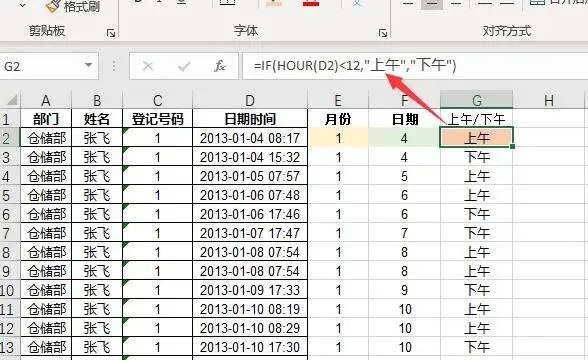Viewport: 588px width, 360px height.
Task: Click the 月份 header cell
Action: click(338, 119)
